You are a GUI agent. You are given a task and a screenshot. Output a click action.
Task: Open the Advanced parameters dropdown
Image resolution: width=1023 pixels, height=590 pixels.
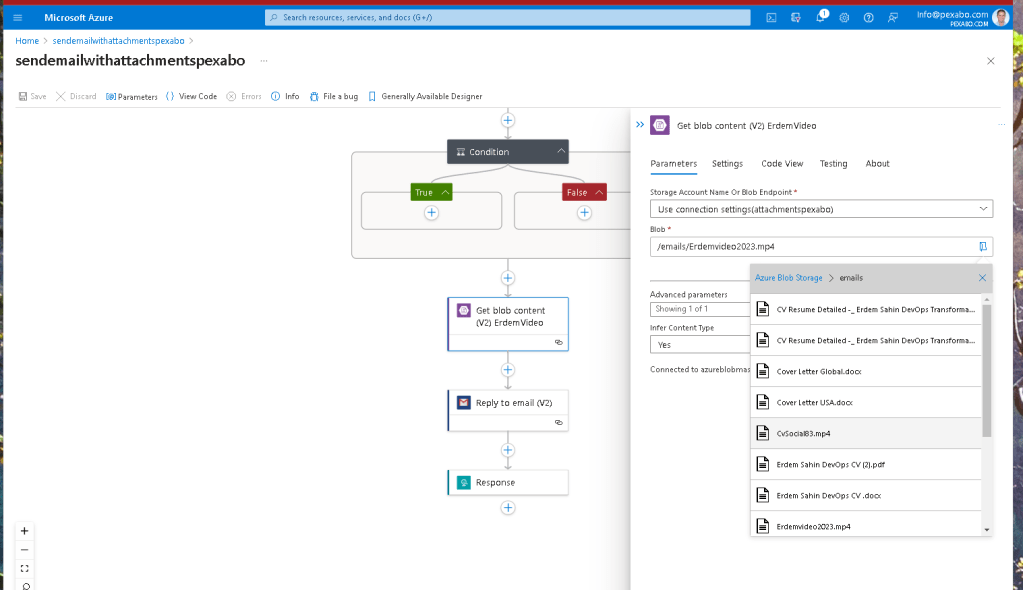700,309
